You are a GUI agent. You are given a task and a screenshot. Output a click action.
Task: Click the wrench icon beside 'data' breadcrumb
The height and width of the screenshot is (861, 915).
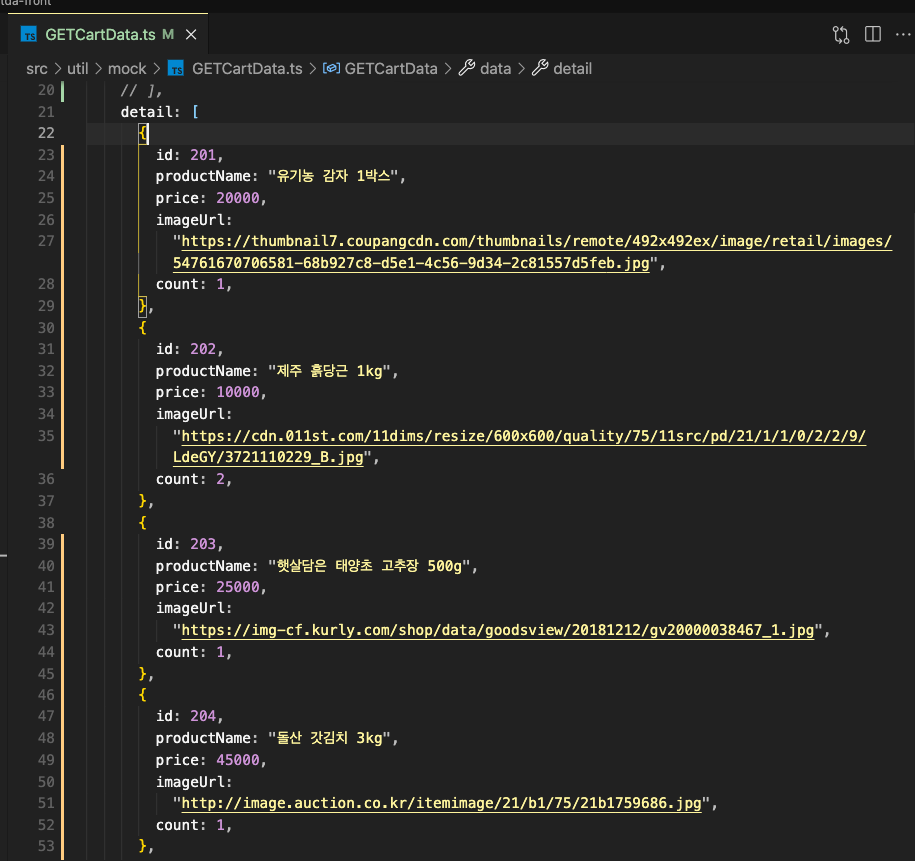pyautogui.click(x=466, y=68)
